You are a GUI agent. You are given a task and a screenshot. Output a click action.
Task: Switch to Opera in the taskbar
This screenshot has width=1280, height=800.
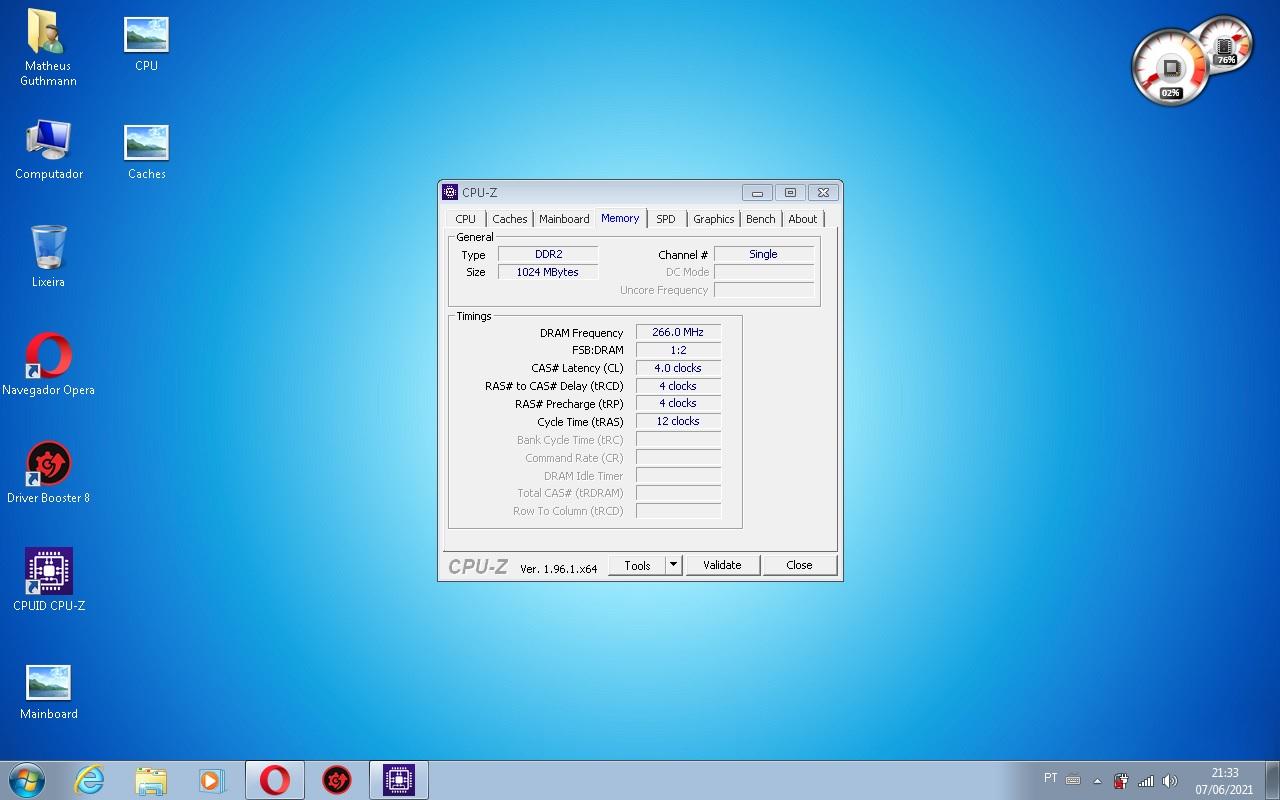coord(275,780)
